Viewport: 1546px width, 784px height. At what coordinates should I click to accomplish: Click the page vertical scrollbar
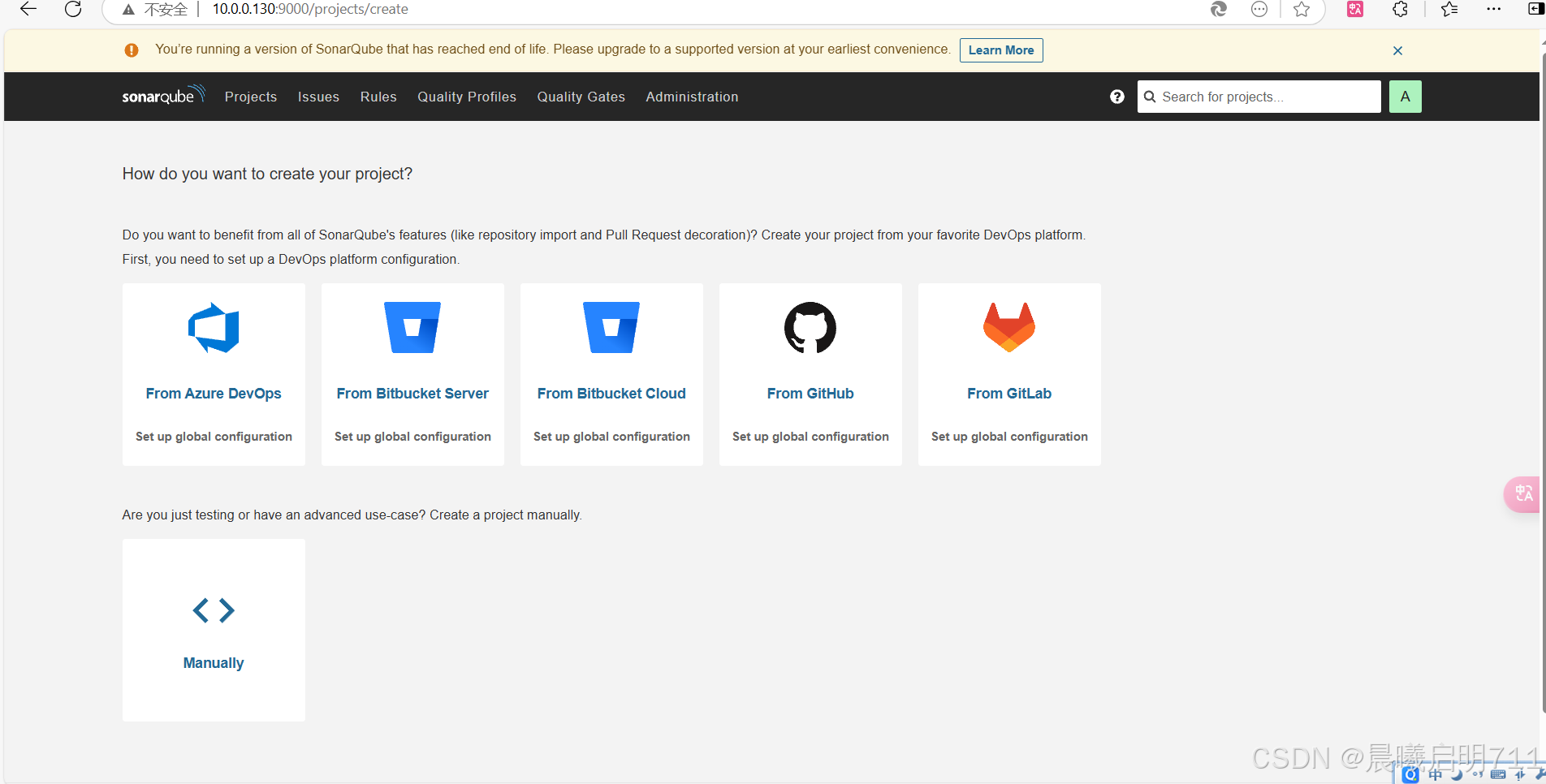1542,381
